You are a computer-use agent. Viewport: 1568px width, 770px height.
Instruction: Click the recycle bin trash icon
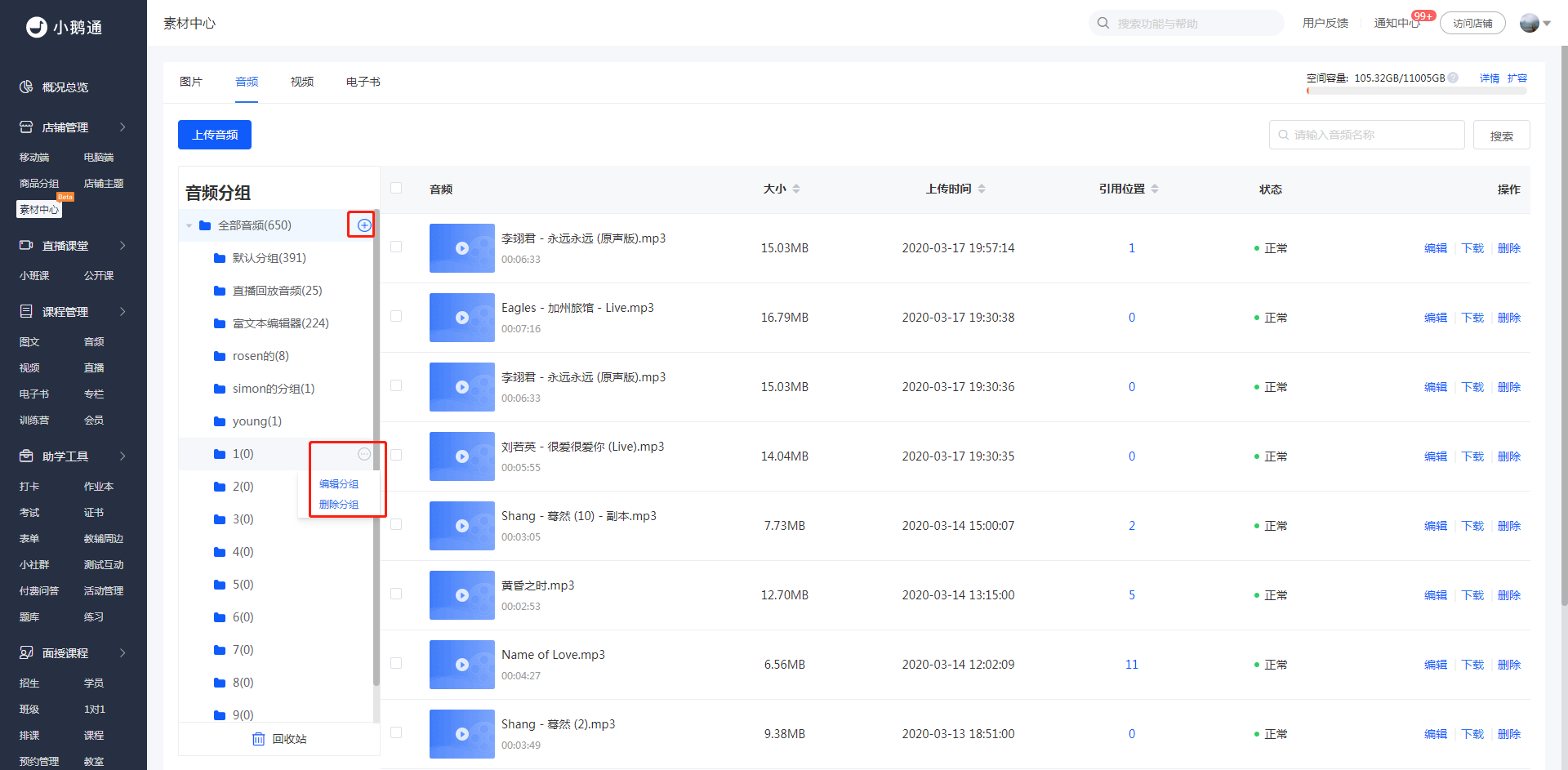point(258,739)
